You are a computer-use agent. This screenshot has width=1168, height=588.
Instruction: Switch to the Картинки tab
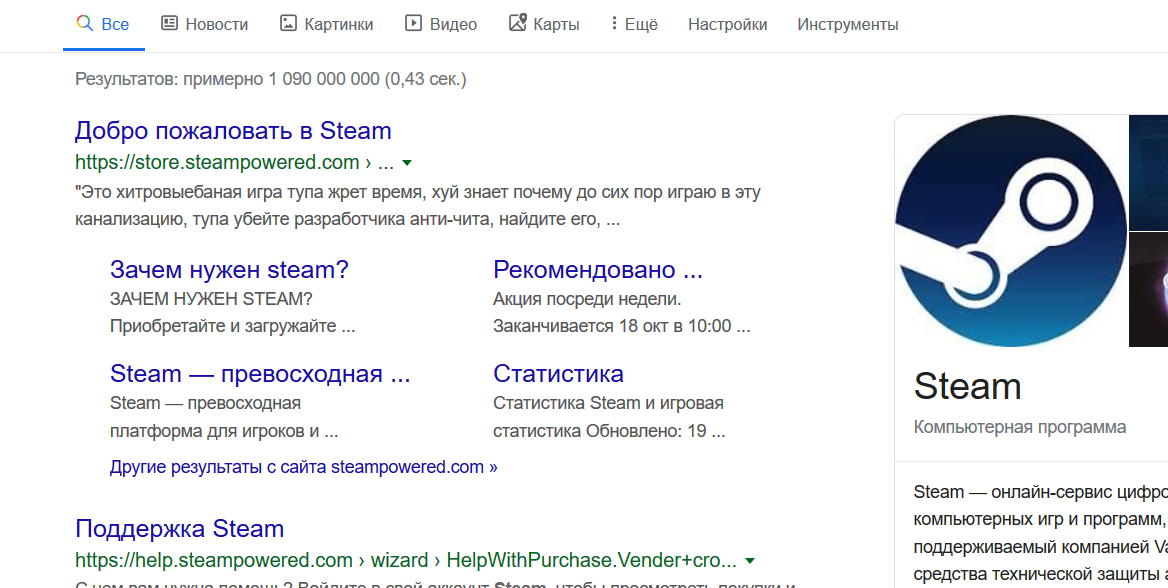[x=326, y=24]
